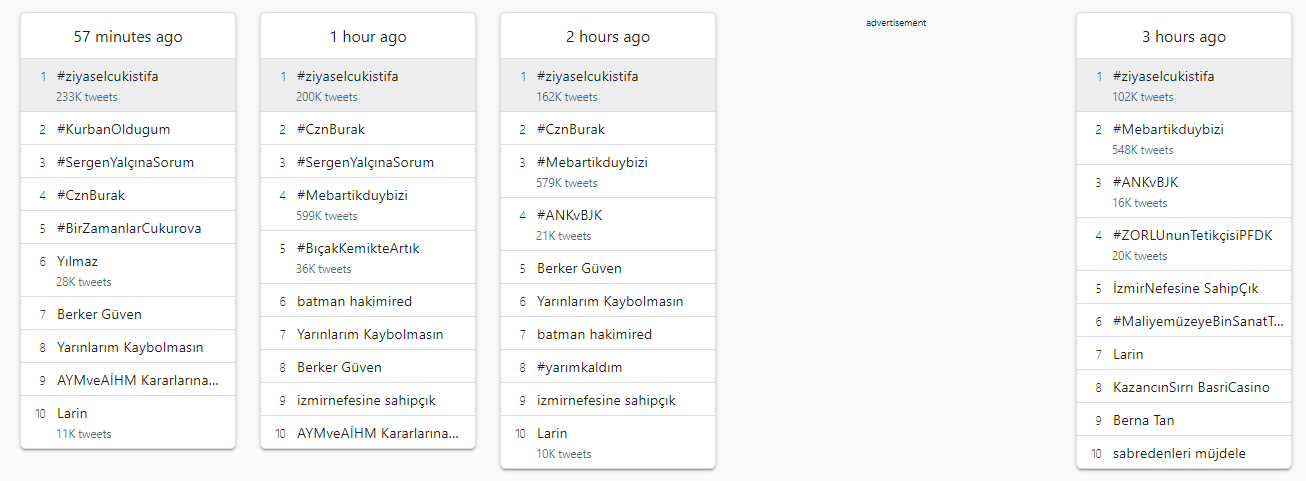Click the 3 hours ago card header
The height and width of the screenshot is (481, 1306).
1184,37
